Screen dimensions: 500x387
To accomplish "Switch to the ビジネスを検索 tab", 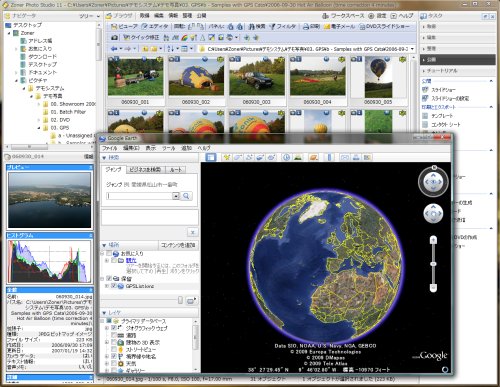I will coord(145,170).
